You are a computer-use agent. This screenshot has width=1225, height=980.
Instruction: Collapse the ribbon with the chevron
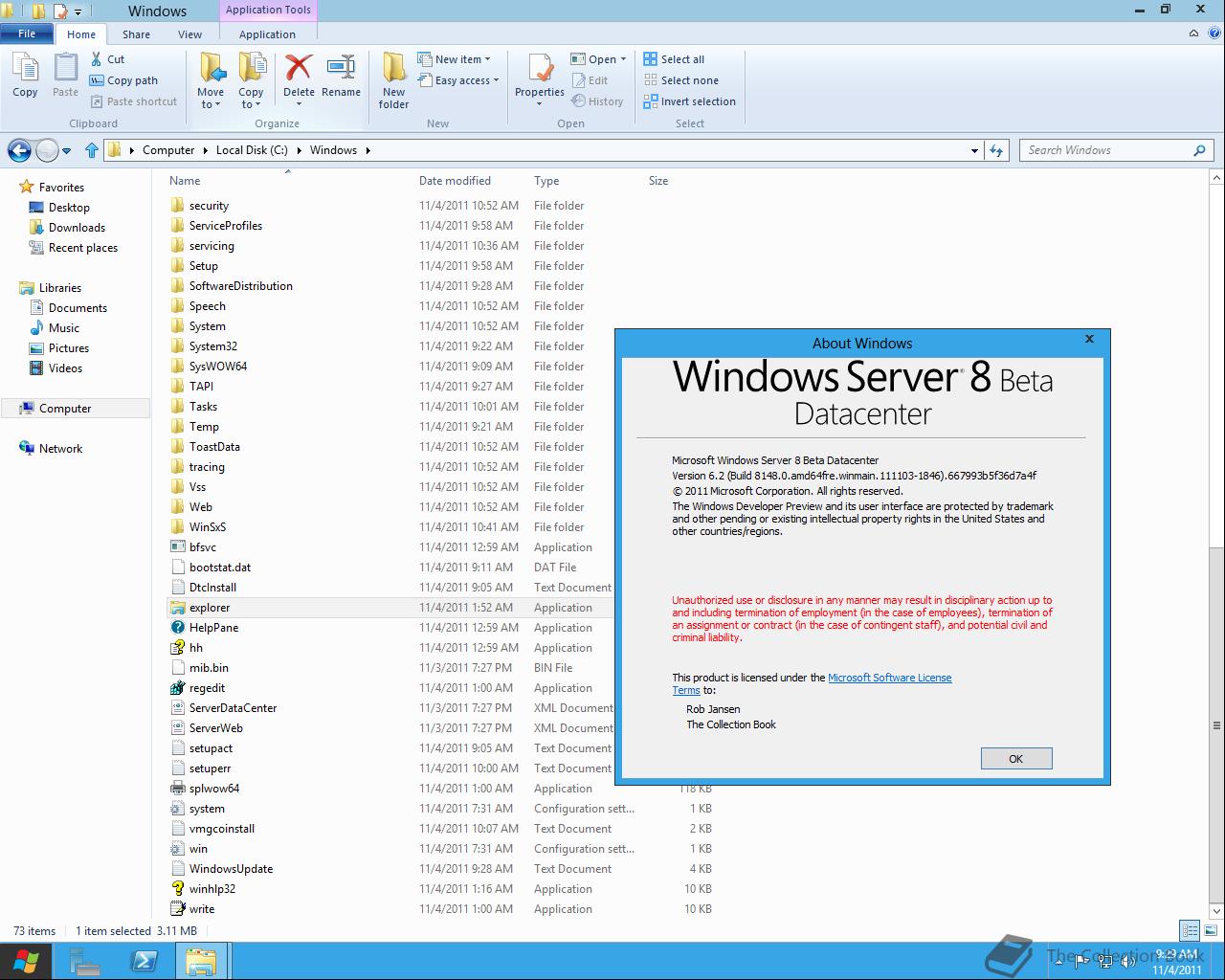point(1193,33)
